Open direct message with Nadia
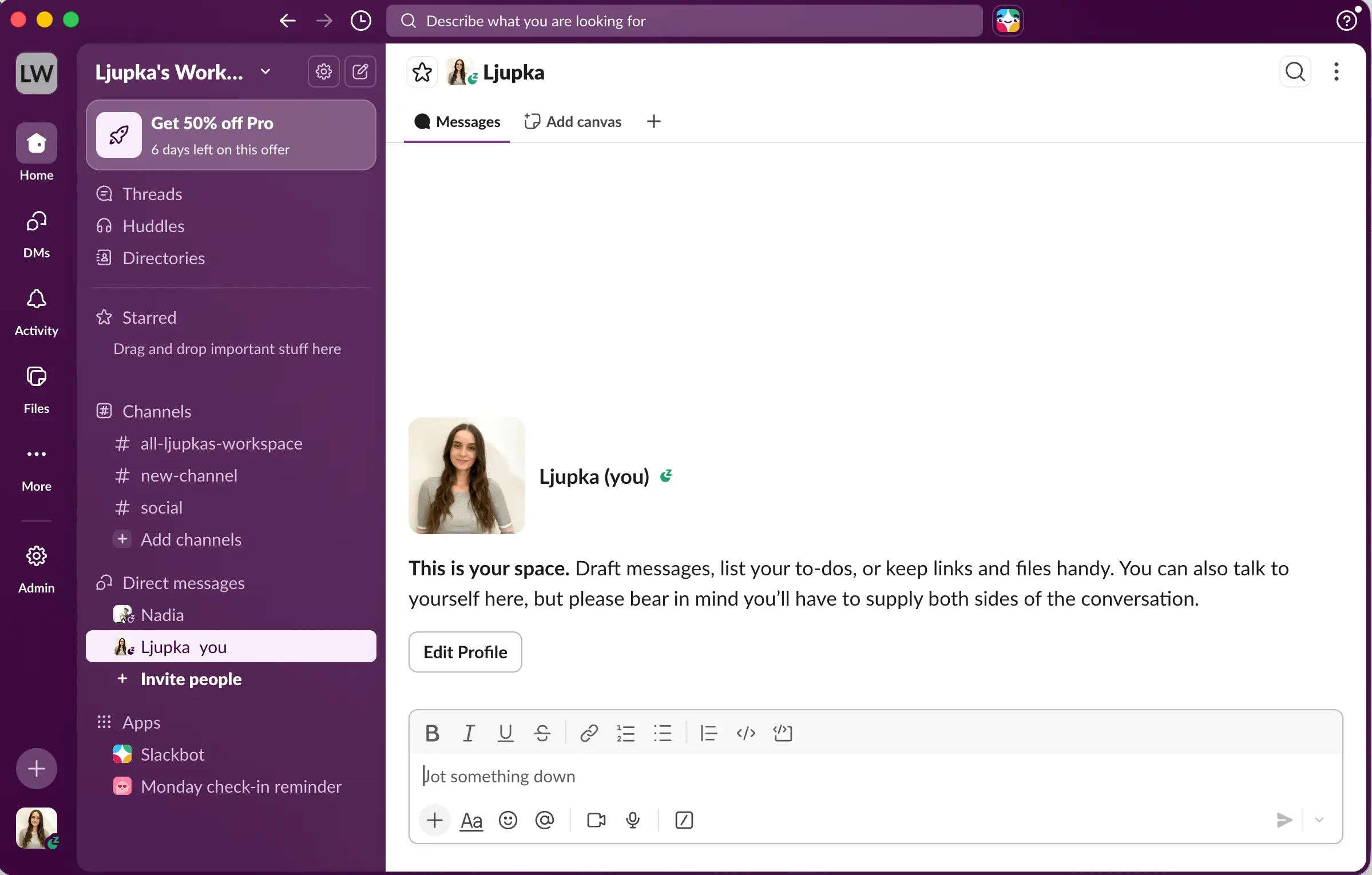The height and width of the screenshot is (875, 1372). (231, 615)
